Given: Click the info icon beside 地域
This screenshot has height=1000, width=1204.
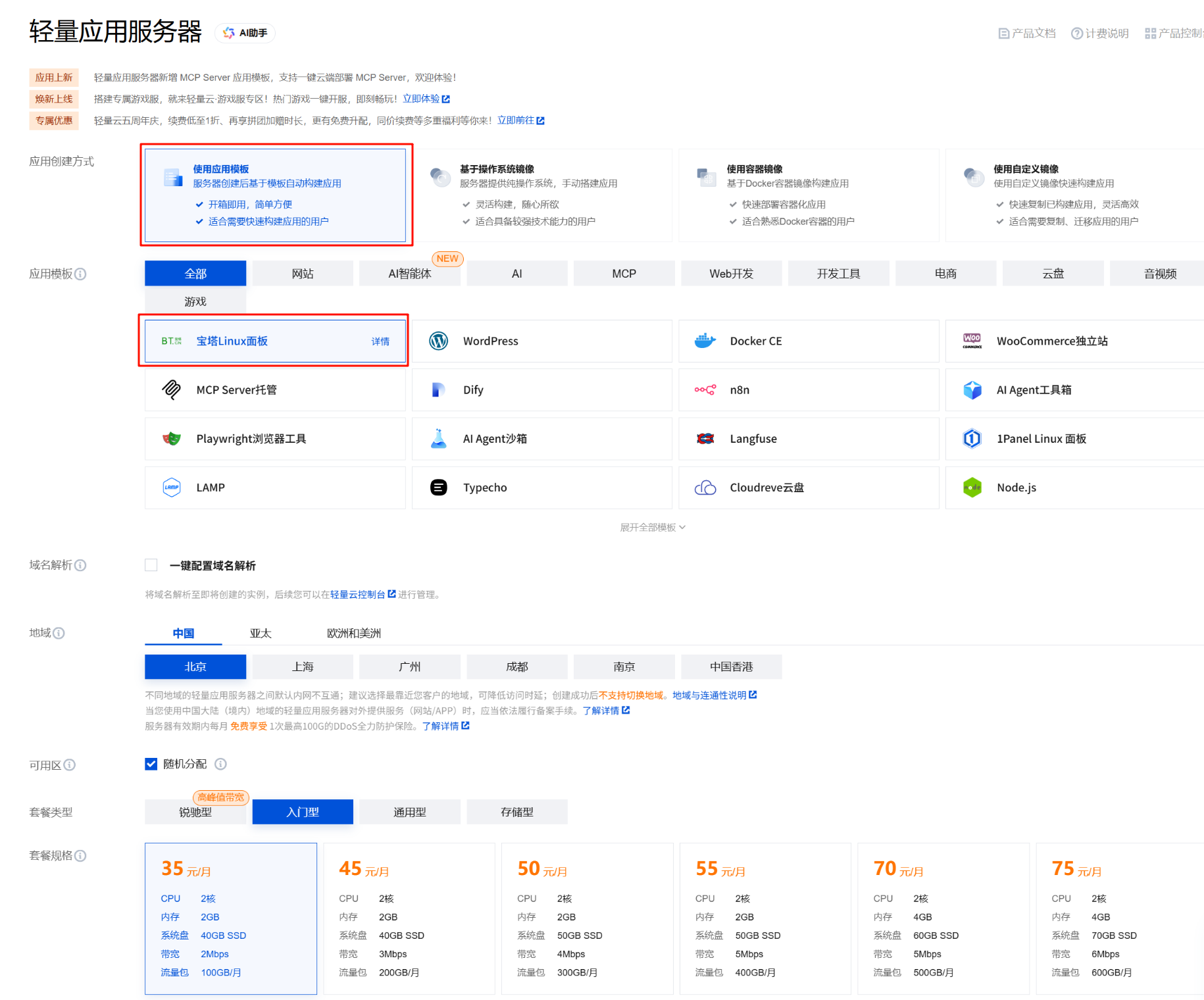Looking at the screenshot, I should click(59, 633).
